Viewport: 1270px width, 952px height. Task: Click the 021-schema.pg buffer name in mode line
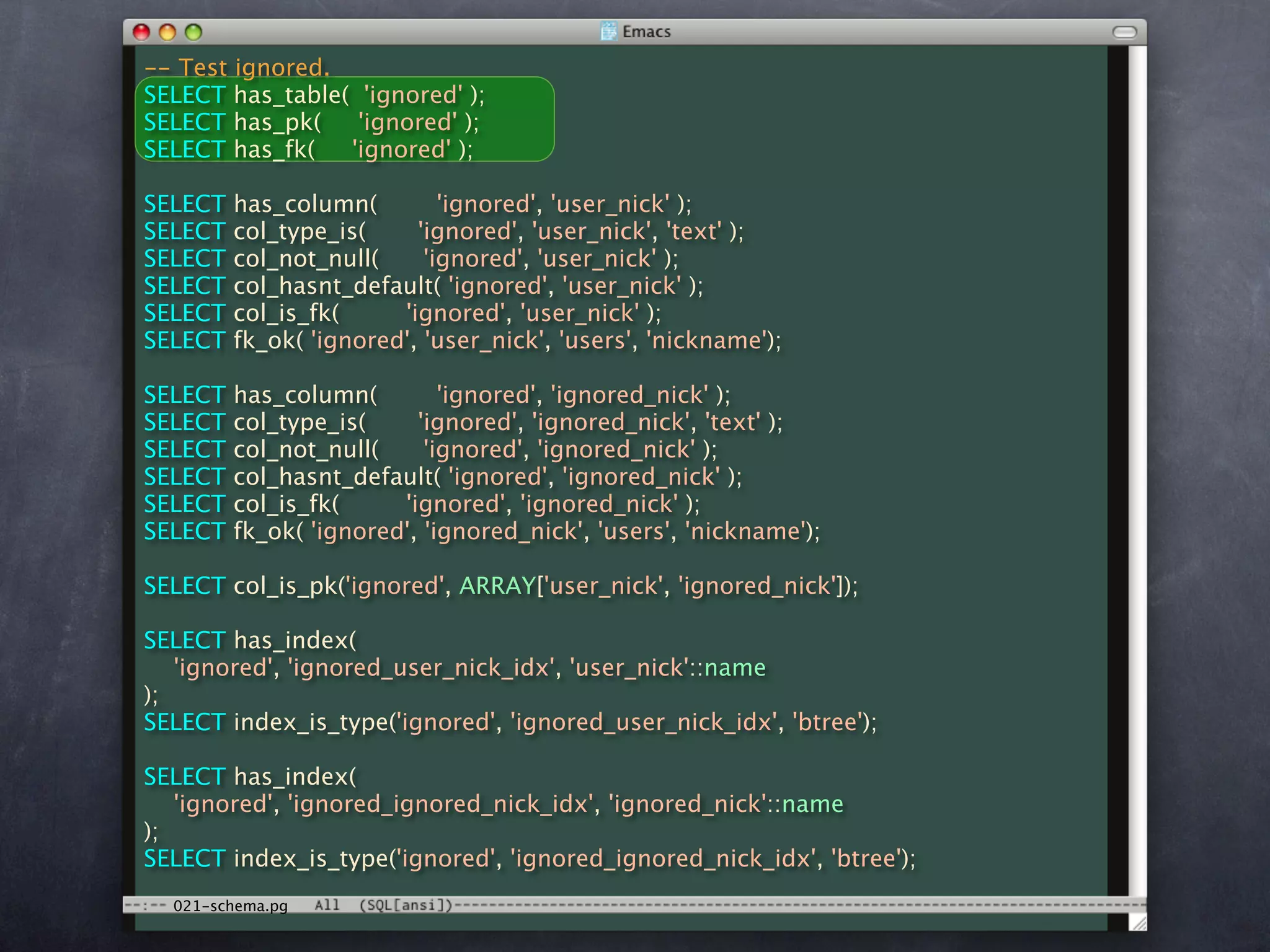(x=231, y=906)
